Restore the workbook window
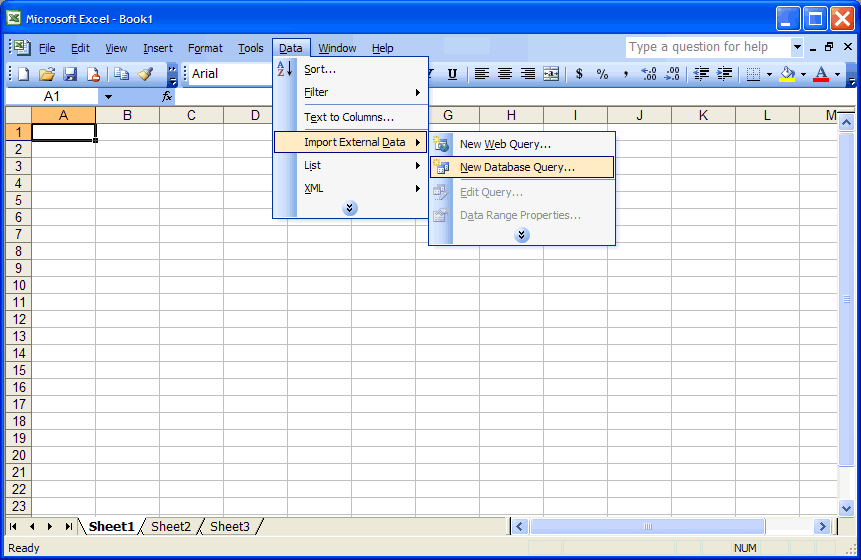Screen dimensions: 861x560 click(829, 48)
